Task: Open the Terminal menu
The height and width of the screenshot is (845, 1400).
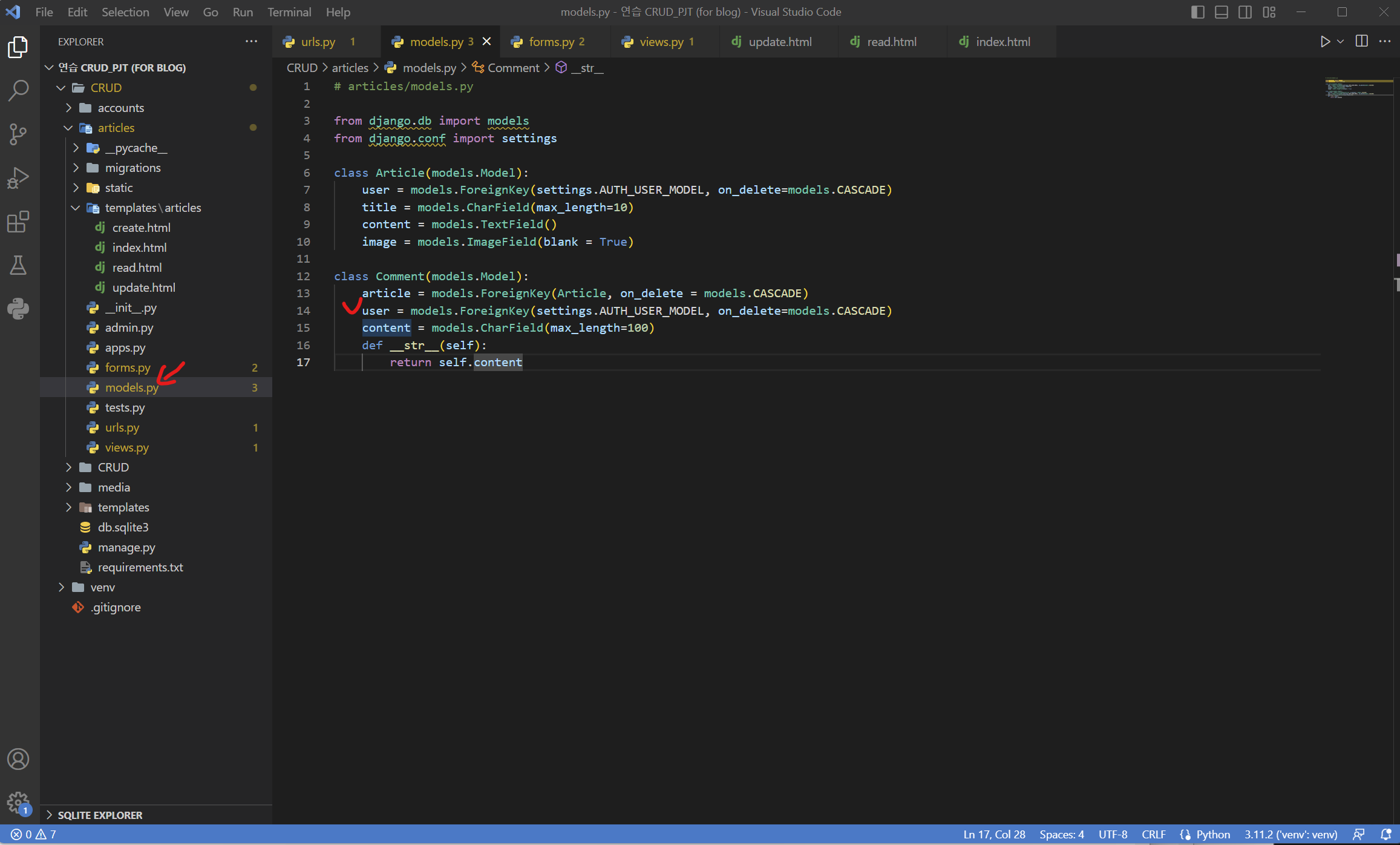Action: (289, 12)
